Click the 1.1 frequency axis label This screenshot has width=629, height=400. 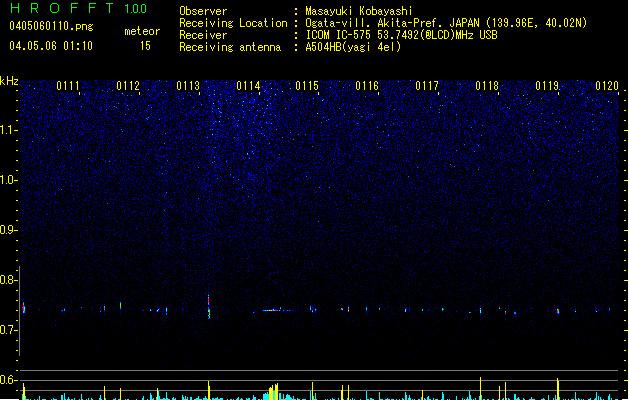pos(9,130)
